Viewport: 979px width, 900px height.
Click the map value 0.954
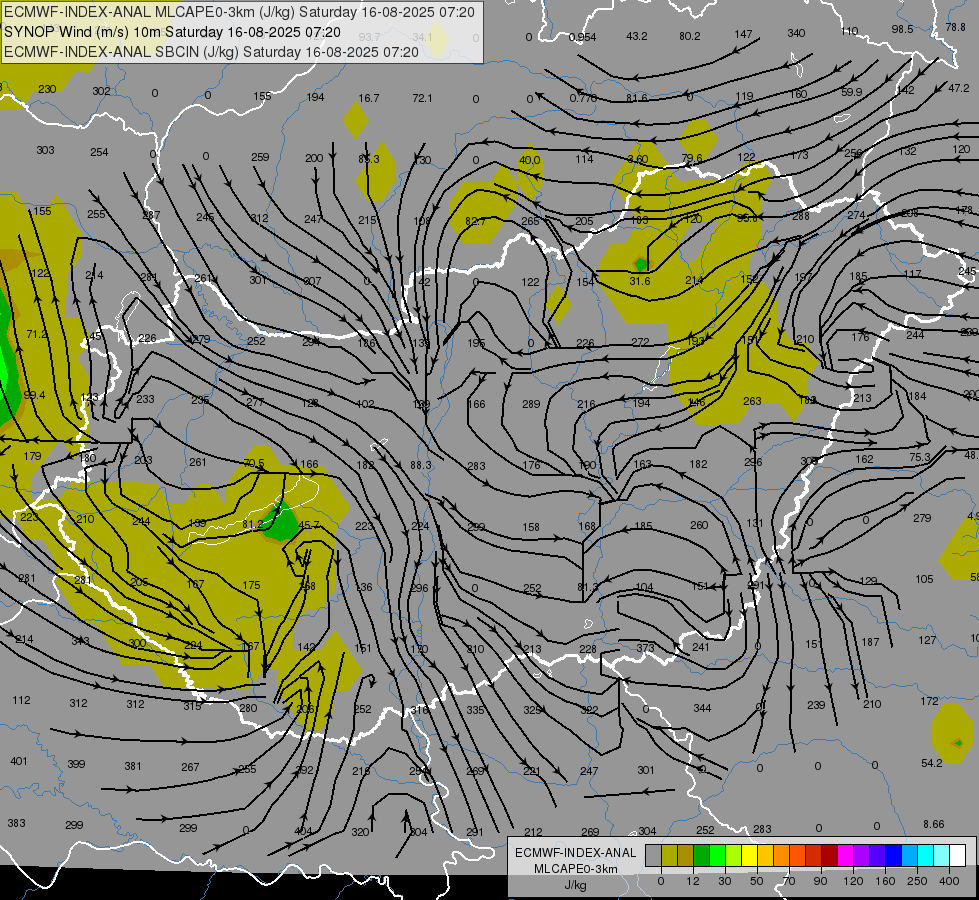[x=583, y=37]
